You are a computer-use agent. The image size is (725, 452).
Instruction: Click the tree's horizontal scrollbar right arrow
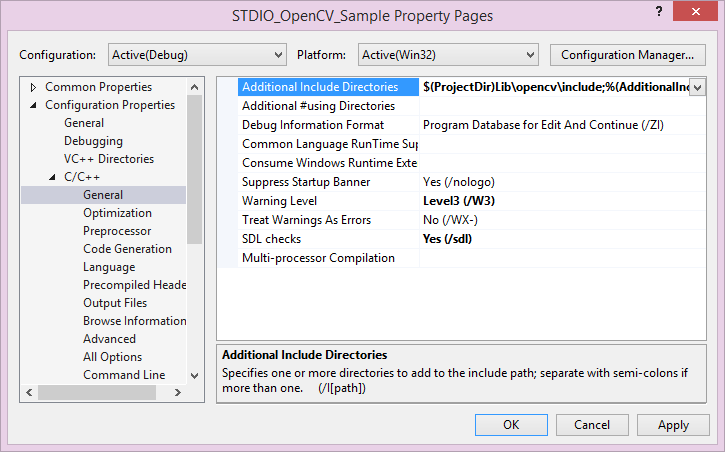[178, 392]
